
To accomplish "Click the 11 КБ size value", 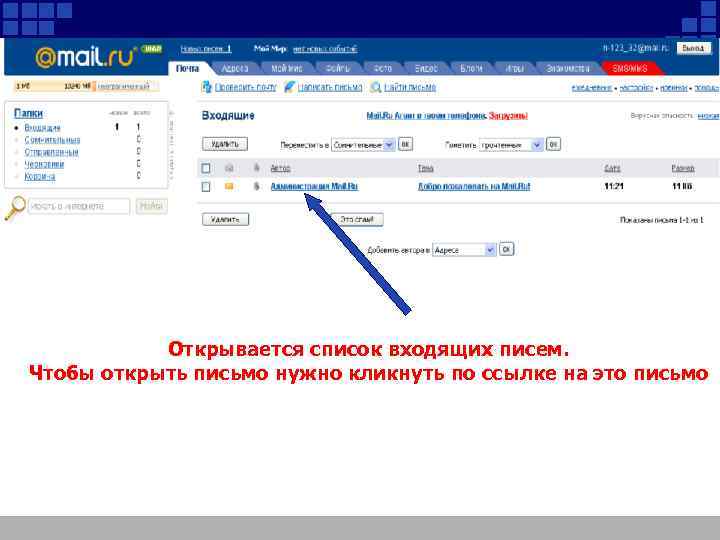I will coord(682,186).
